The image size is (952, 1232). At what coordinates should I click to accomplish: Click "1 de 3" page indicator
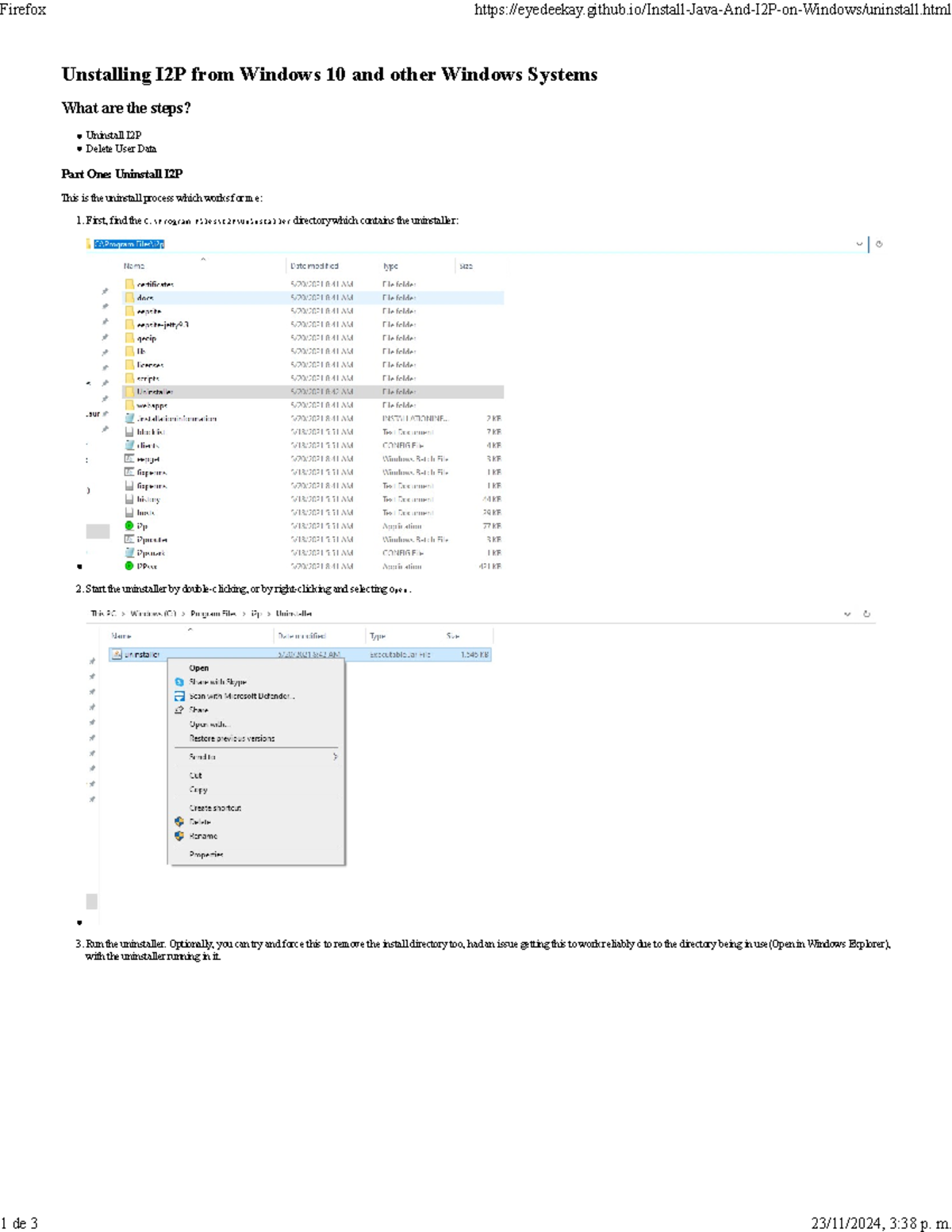[x=19, y=1223]
